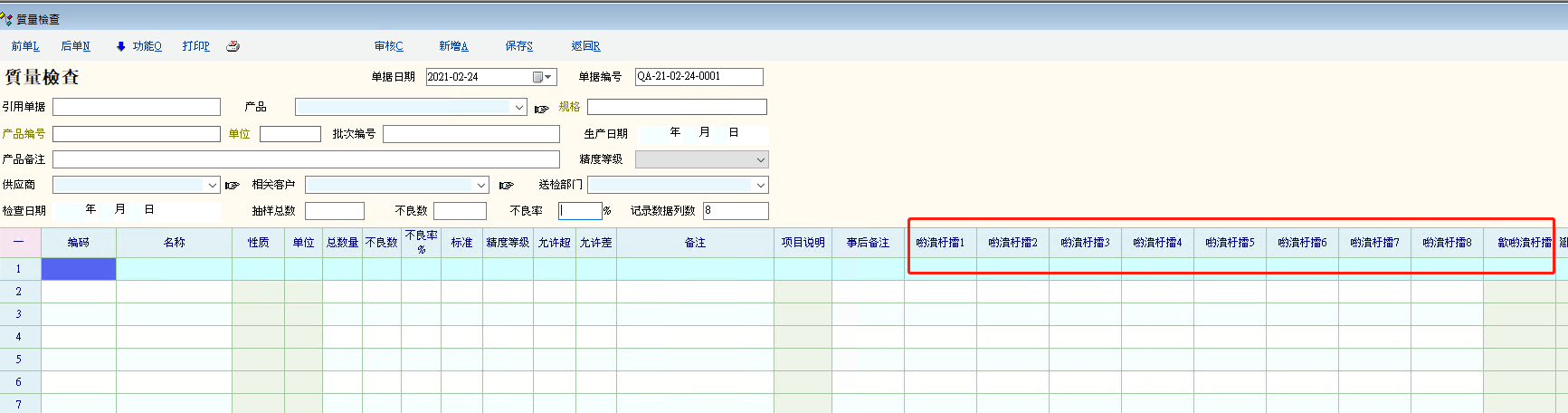Click the pointing hand icon beside 产品

(541, 109)
